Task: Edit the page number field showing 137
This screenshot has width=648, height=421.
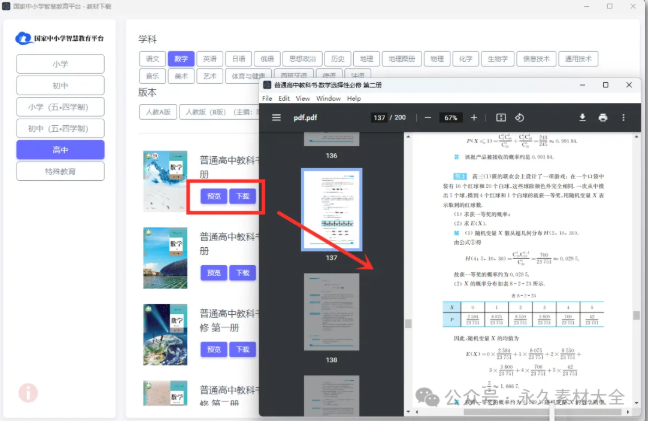Action: tap(379, 118)
